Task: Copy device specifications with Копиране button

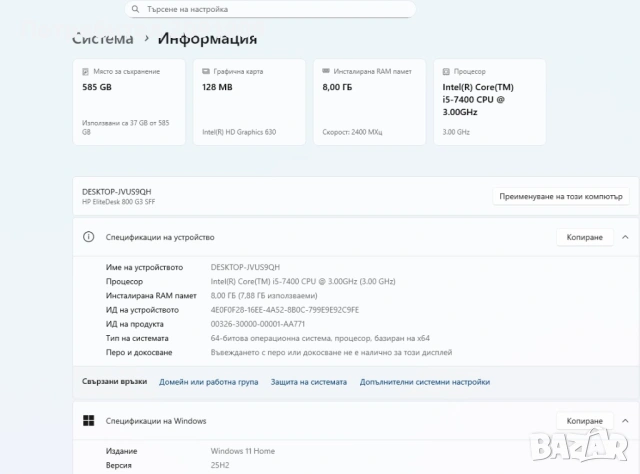Action: tap(584, 237)
